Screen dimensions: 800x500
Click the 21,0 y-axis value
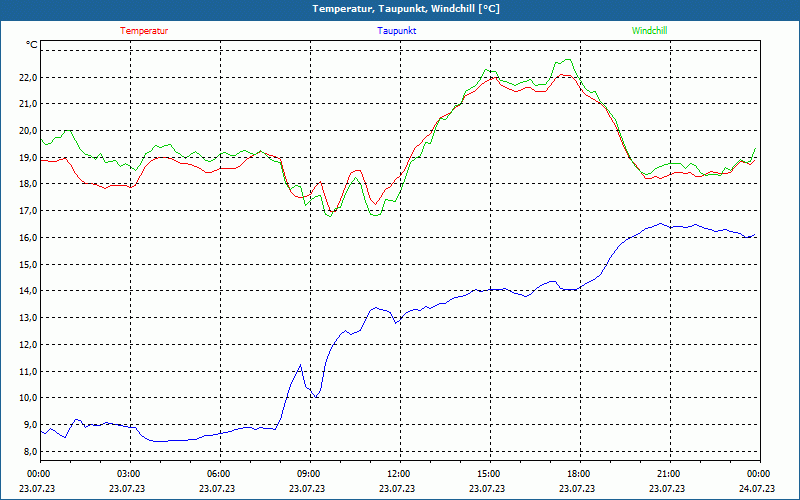[29, 104]
